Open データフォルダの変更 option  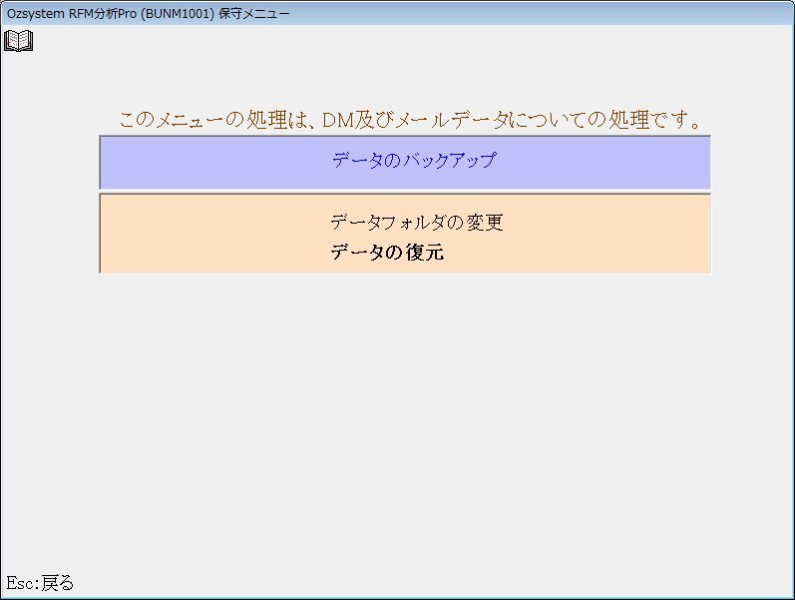416,222
